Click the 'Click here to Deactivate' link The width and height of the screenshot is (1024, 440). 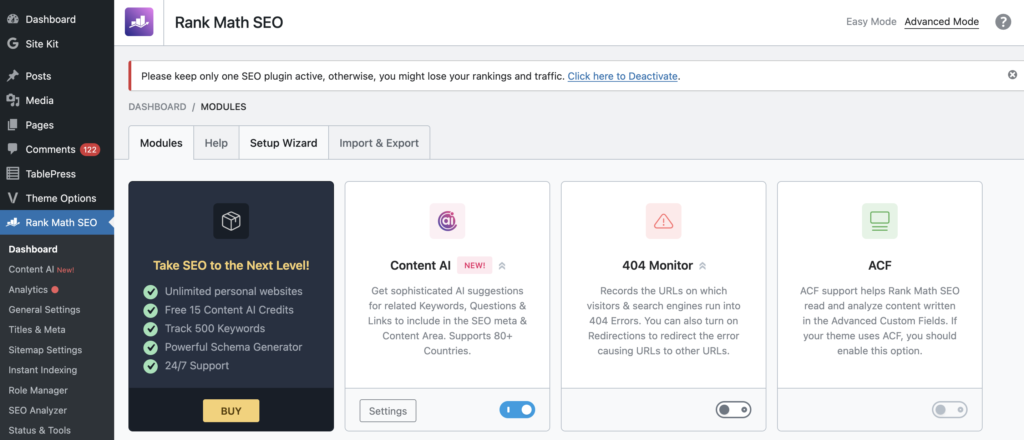tap(622, 76)
